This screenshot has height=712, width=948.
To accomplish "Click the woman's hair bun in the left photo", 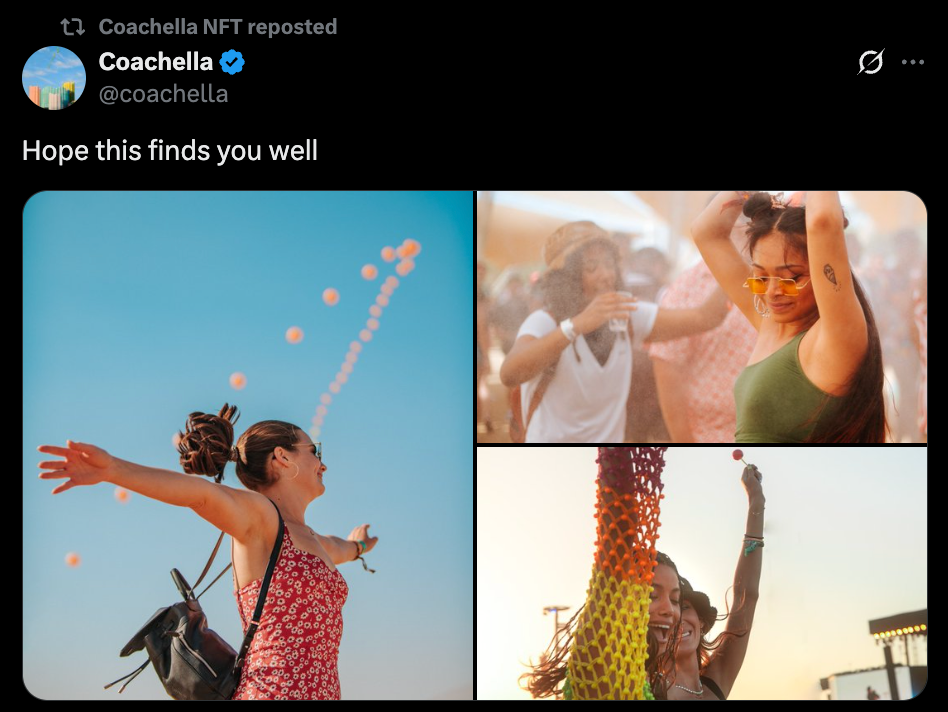I will [207, 440].
